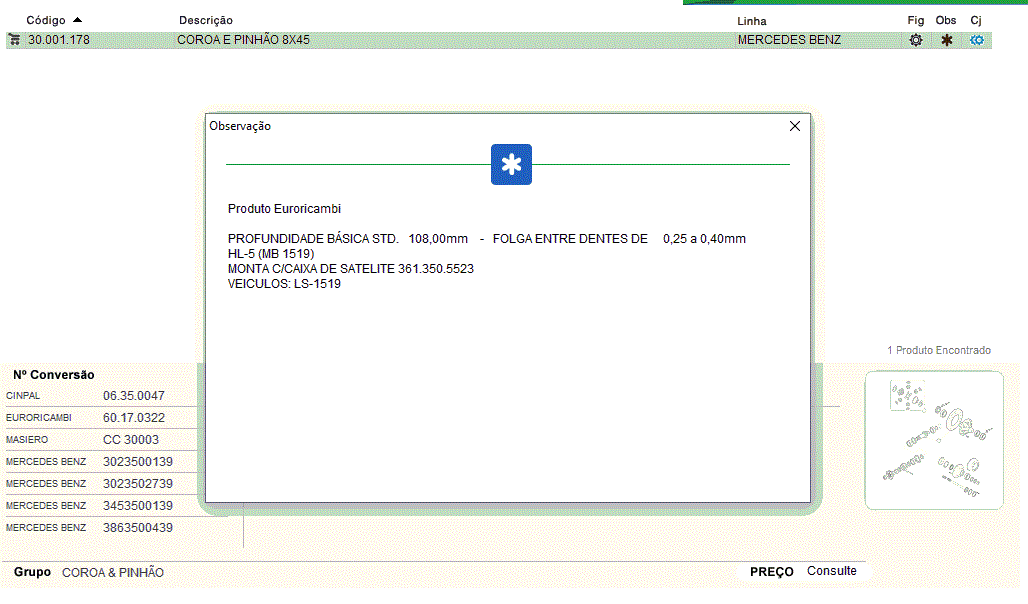This screenshot has height=604, width=1028.
Task: Select MASIERO conversion CC 30003
Action: [x=131, y=440]
